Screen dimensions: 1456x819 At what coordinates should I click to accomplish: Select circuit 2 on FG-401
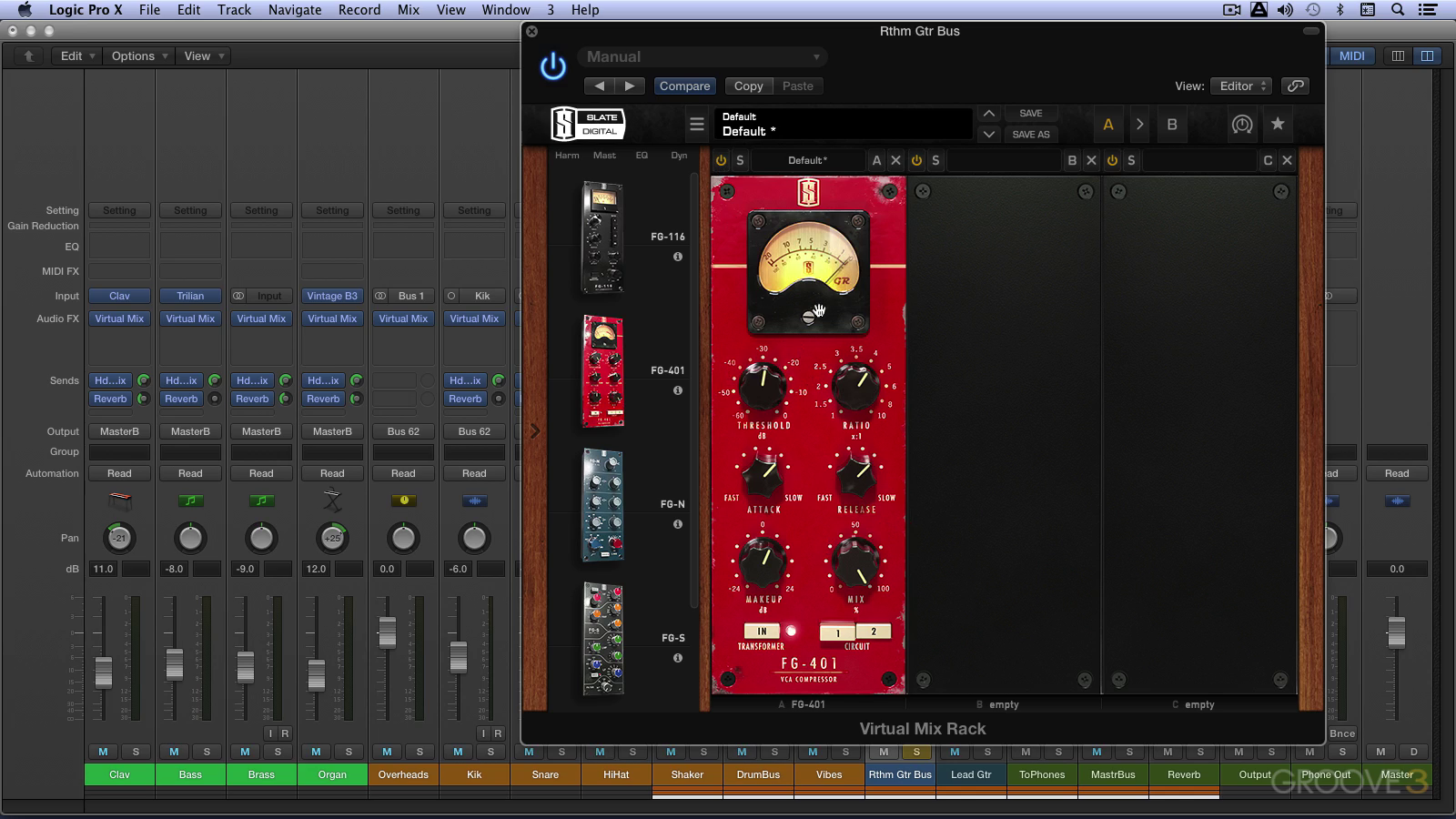coord(874,632)
